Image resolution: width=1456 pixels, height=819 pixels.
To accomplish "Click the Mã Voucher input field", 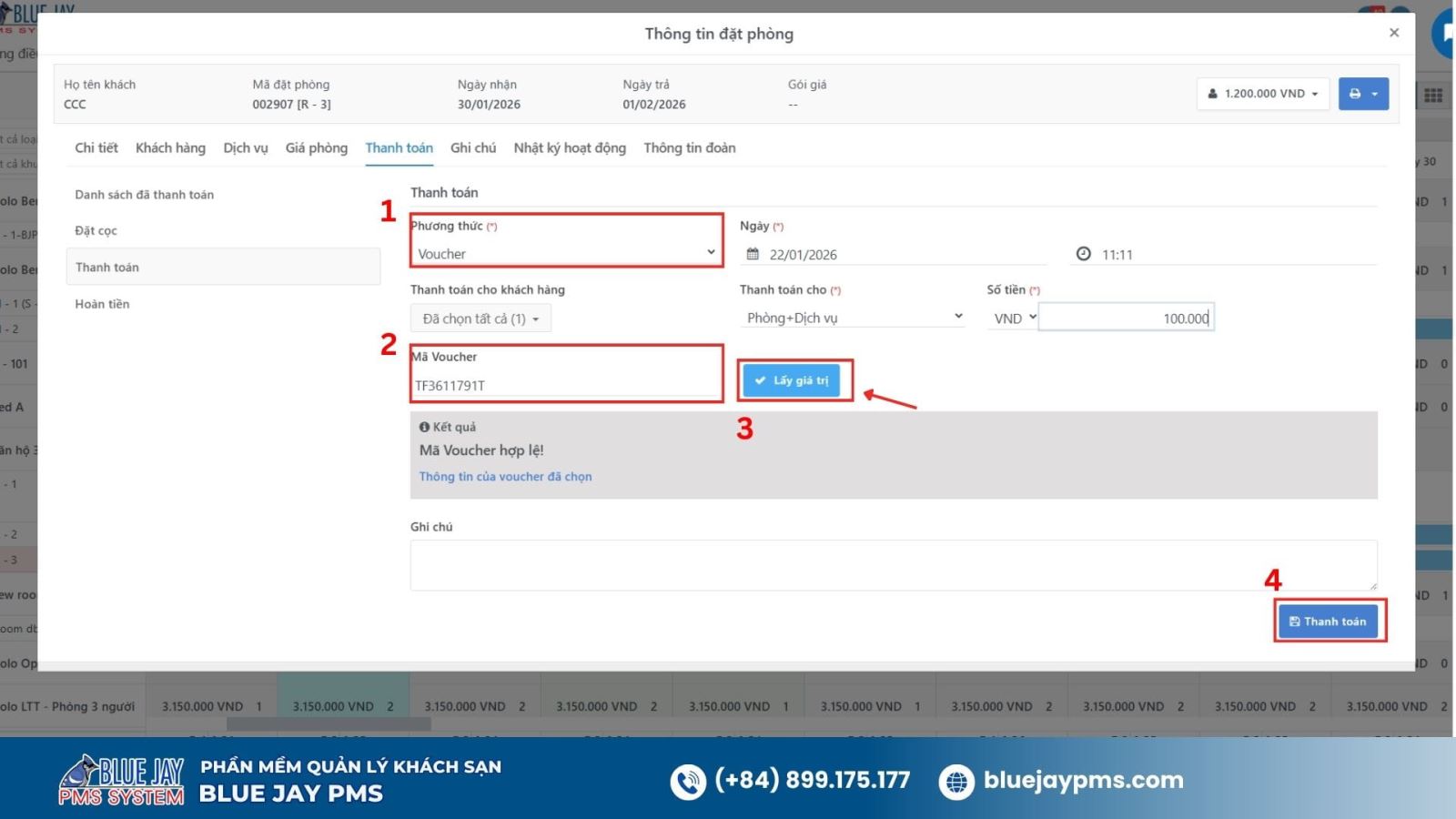I will pyautogui.click(x=566, y=386).
